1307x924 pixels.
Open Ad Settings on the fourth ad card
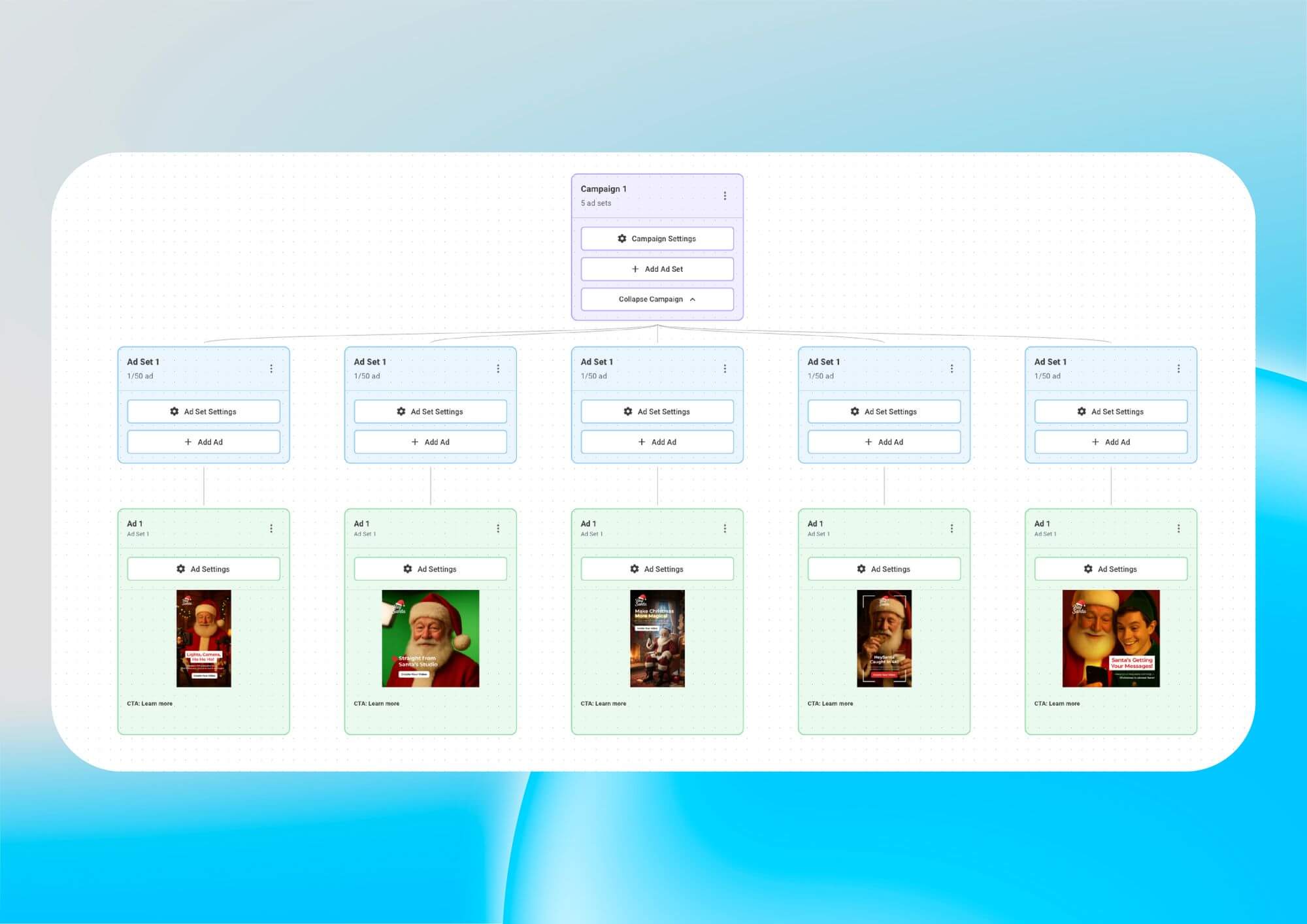click(x=884, y=569)
